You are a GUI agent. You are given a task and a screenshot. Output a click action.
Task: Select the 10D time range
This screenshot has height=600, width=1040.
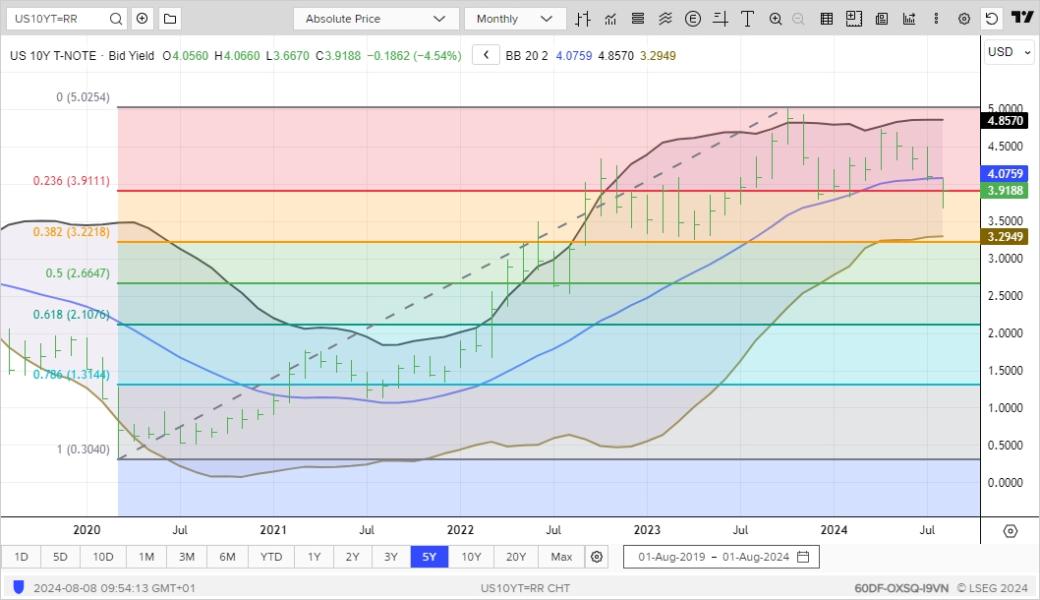click(103, 557)
